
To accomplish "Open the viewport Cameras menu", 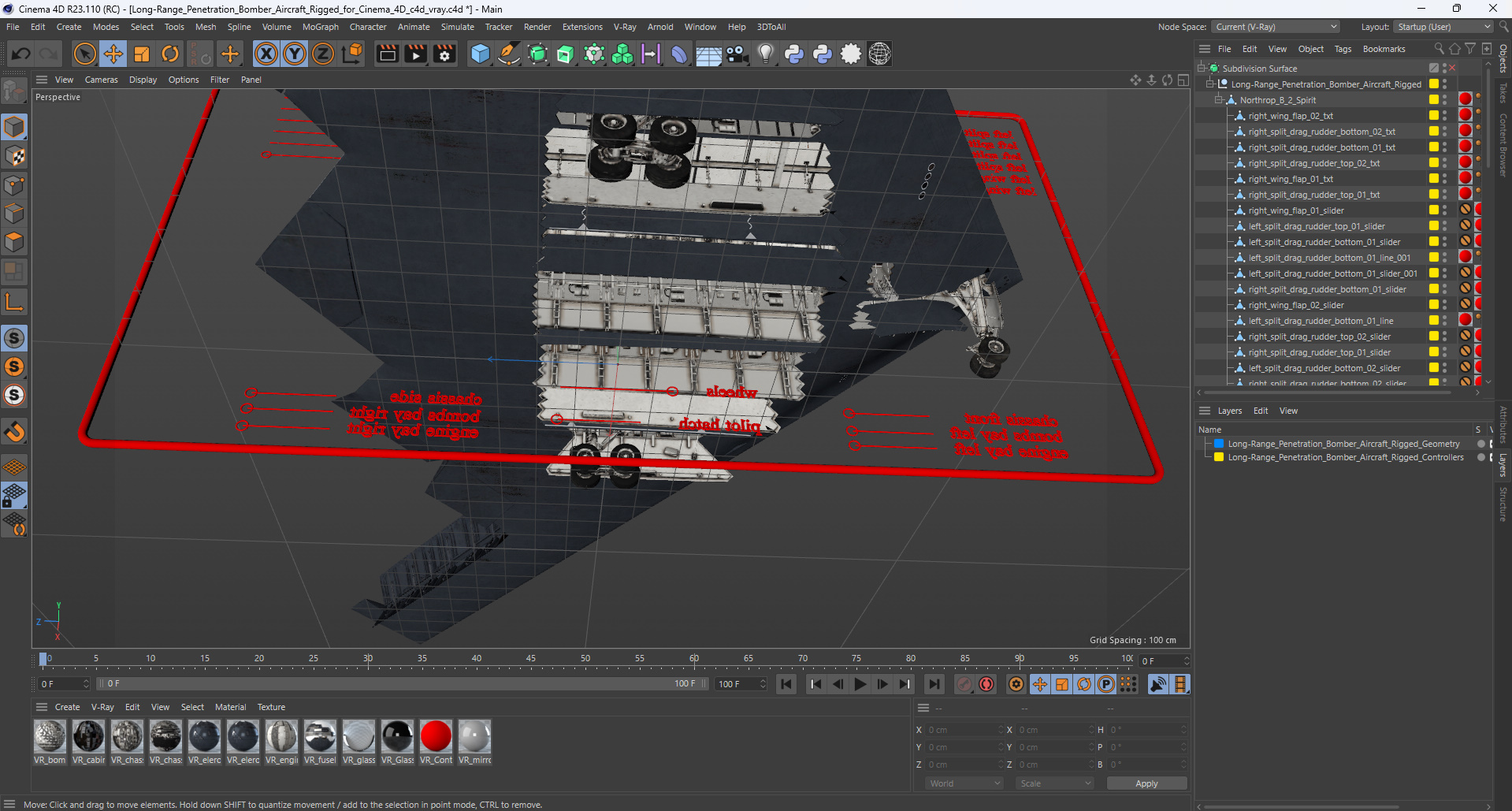I will click(101, 80).
